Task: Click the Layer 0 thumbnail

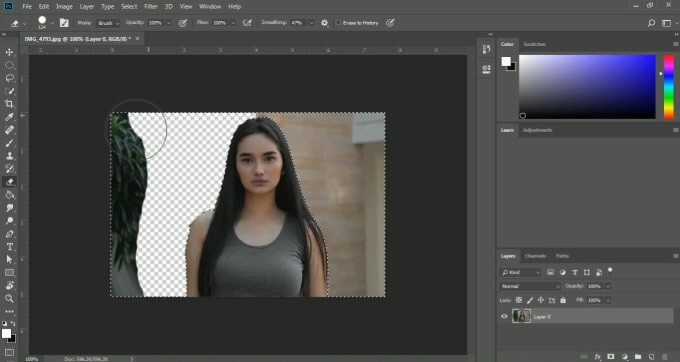Action: [x=521, y=316]
